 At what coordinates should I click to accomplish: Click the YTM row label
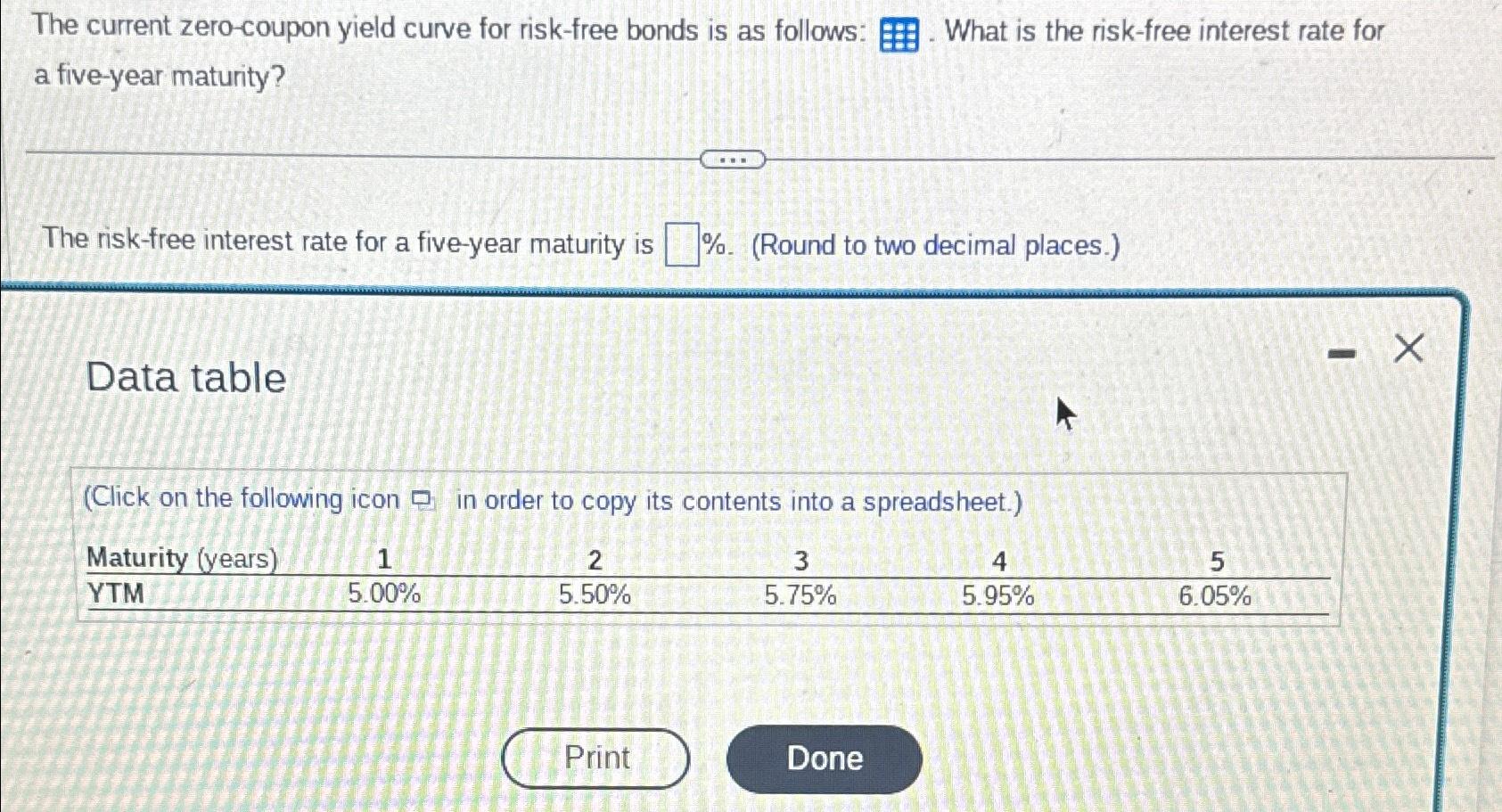[117, 594]
